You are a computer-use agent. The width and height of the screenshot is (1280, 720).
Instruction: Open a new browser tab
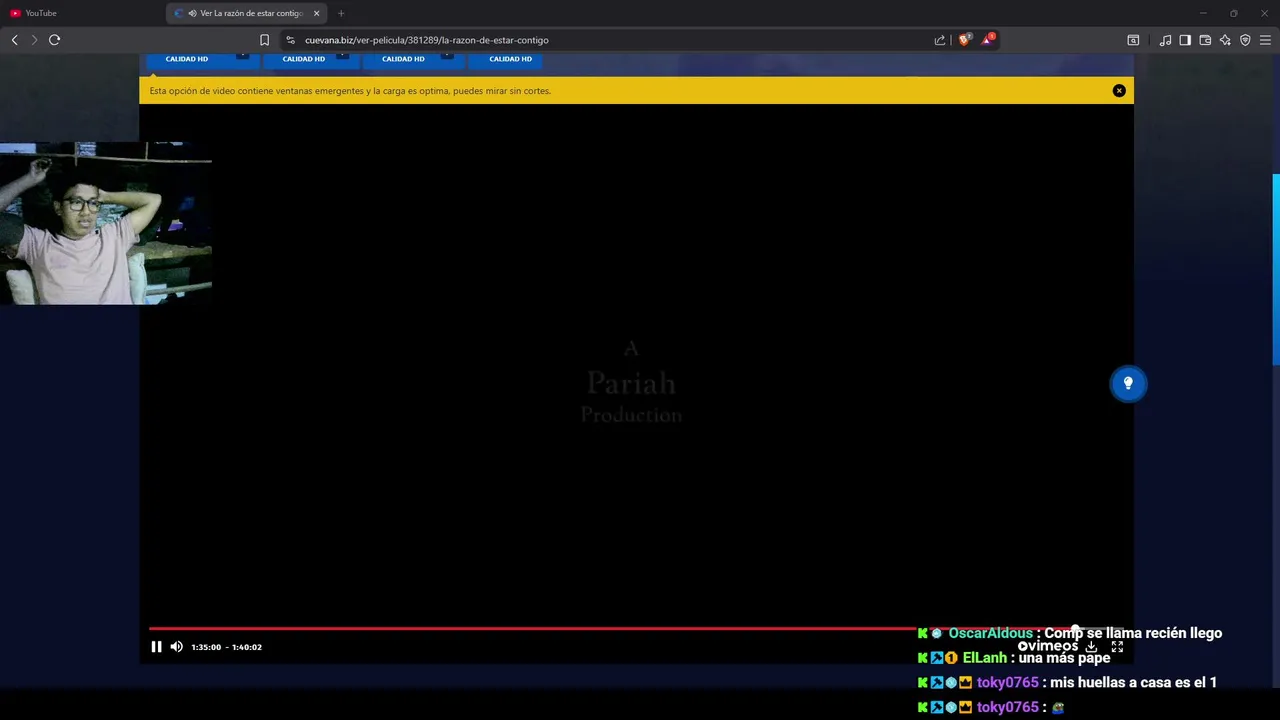pyautogui.click(x=341, y=13)
